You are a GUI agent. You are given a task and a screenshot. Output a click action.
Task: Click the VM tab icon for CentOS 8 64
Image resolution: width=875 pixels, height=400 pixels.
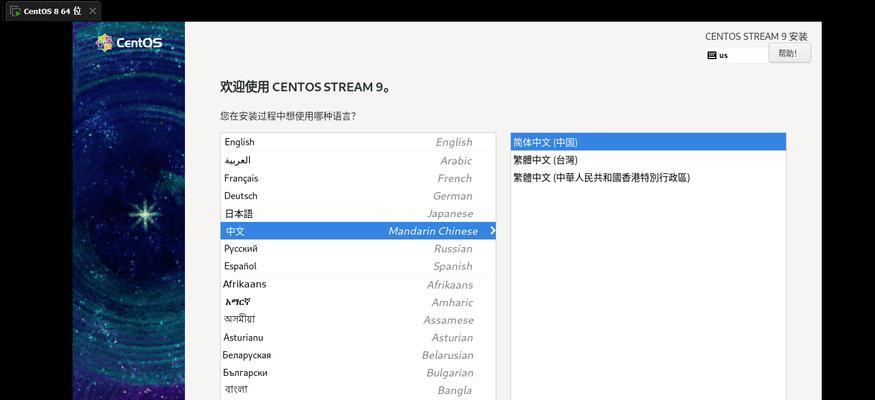(x=15, y=11)
